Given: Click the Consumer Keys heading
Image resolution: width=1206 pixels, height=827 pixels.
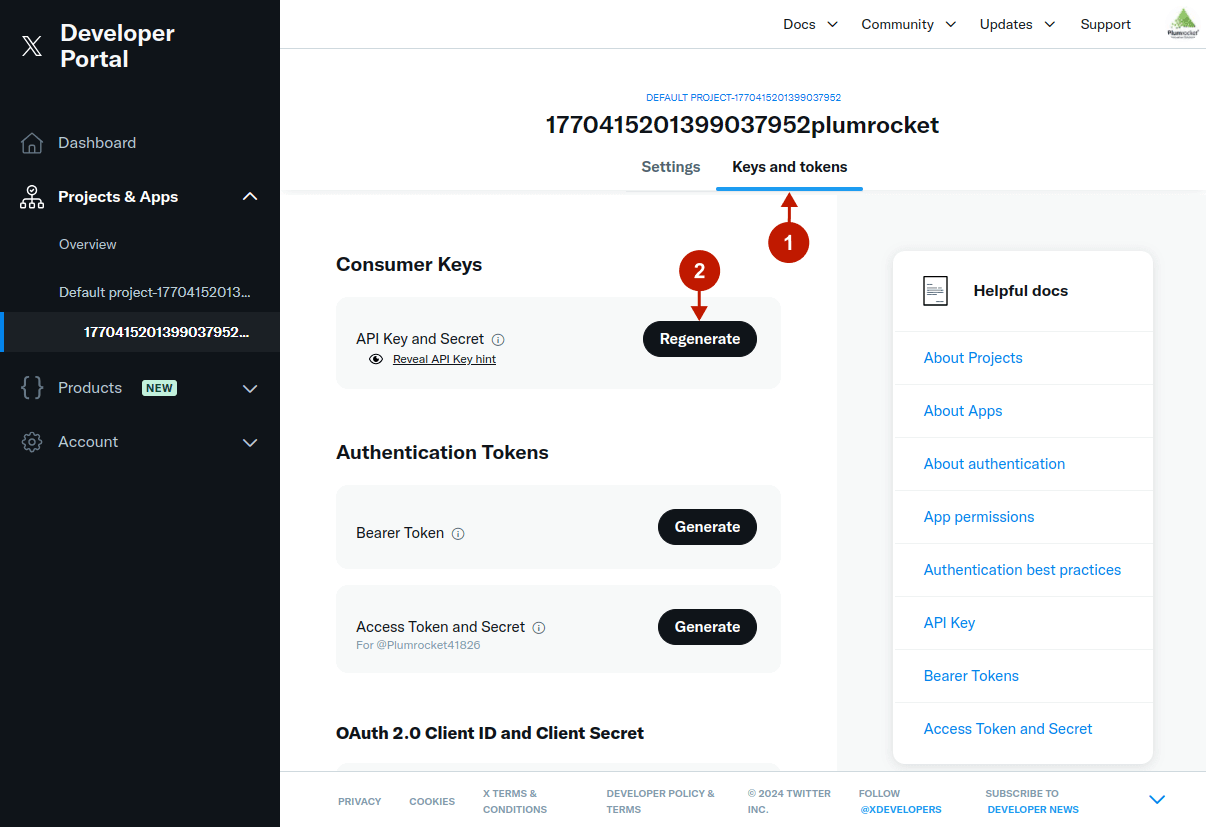Looking at the screenshot, I should click(409, 265).
